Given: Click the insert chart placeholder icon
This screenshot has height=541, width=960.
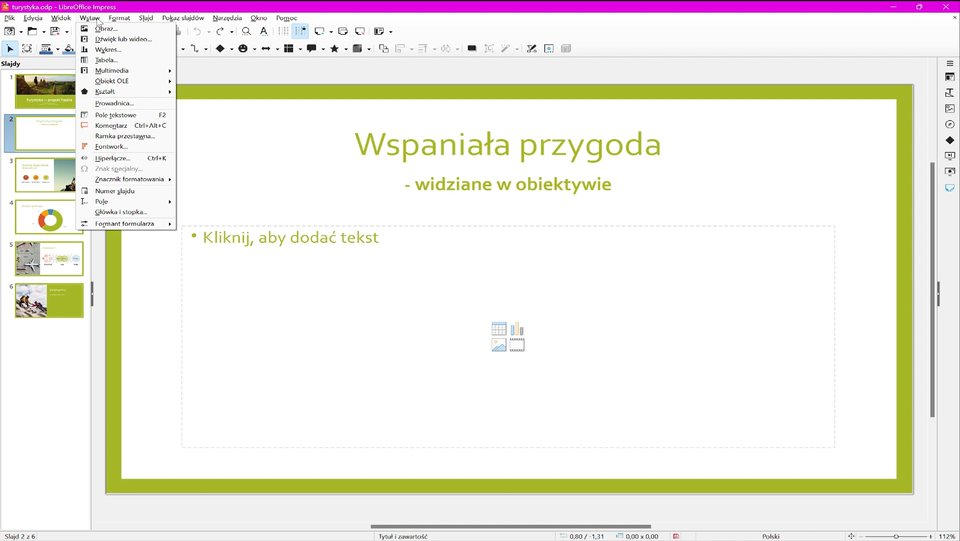Looking at the screenshot, I should [x=517, y=329].
